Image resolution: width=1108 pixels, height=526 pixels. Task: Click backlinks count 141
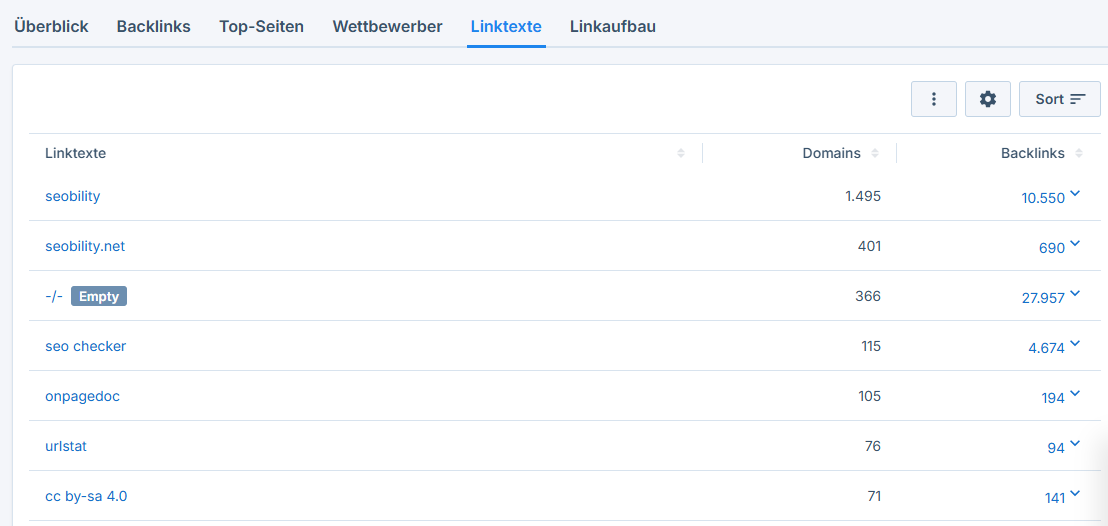[x=1054, y=498]
